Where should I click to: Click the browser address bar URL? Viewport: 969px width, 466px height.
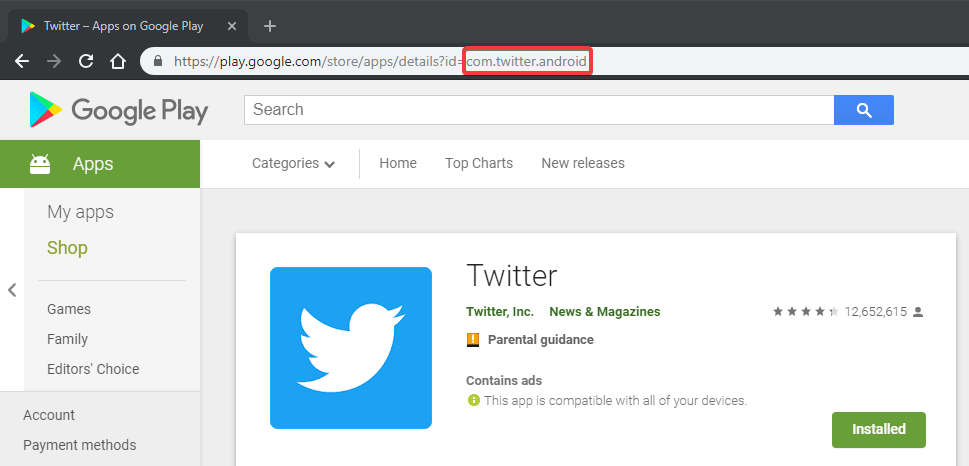(380, 61)
